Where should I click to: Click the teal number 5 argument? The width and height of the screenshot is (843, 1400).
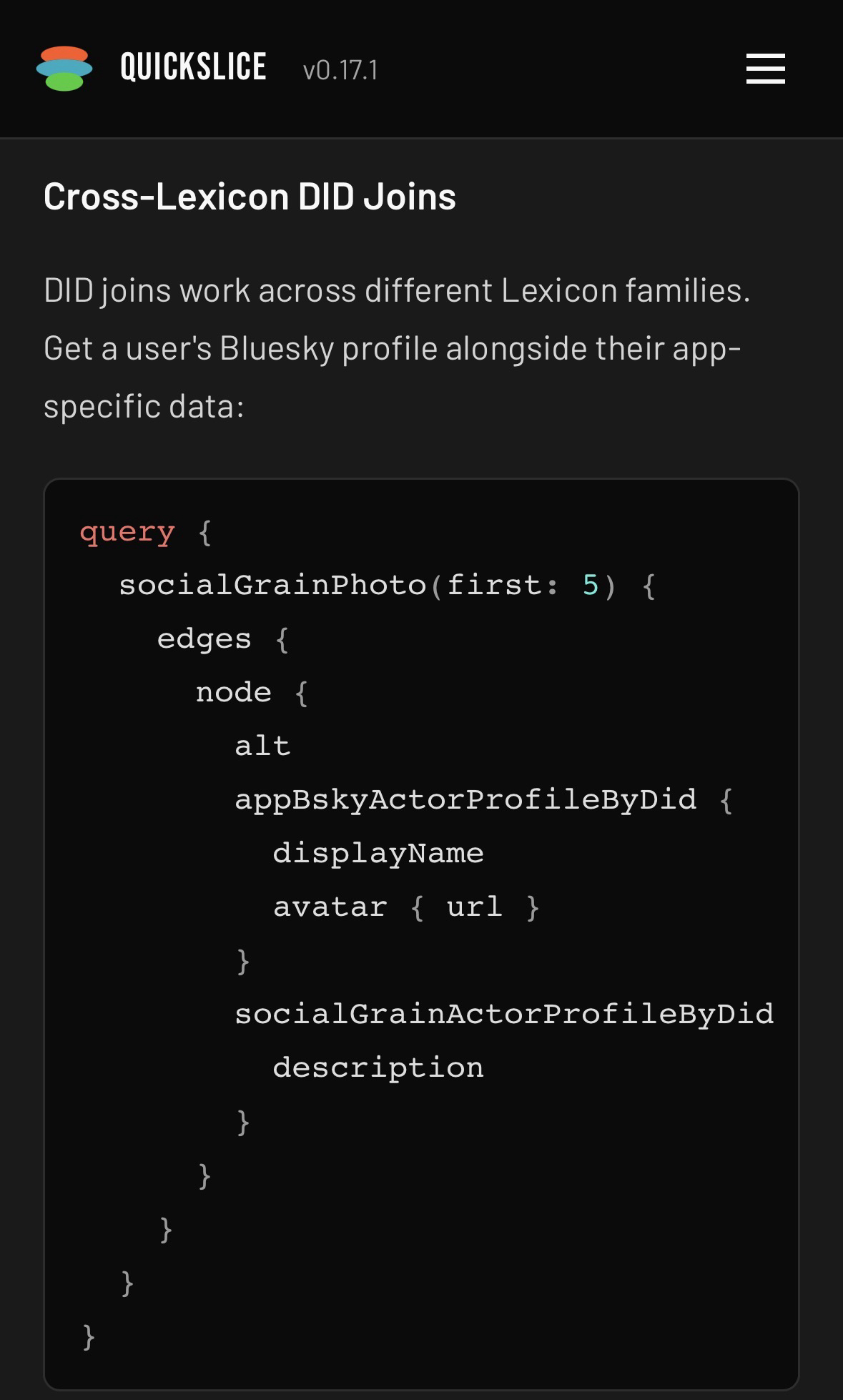(590, 586)
